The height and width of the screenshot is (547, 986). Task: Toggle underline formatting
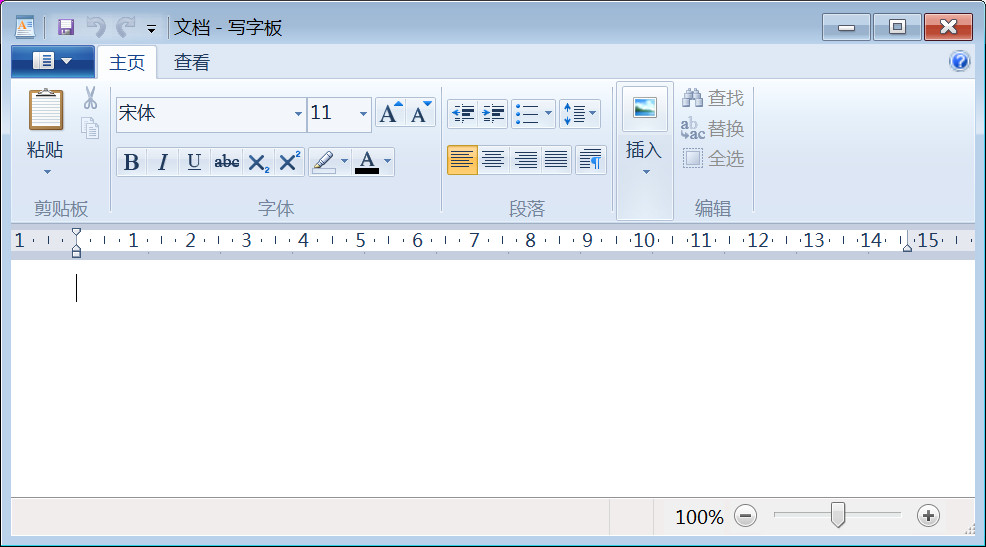click(x=194, y=162)
